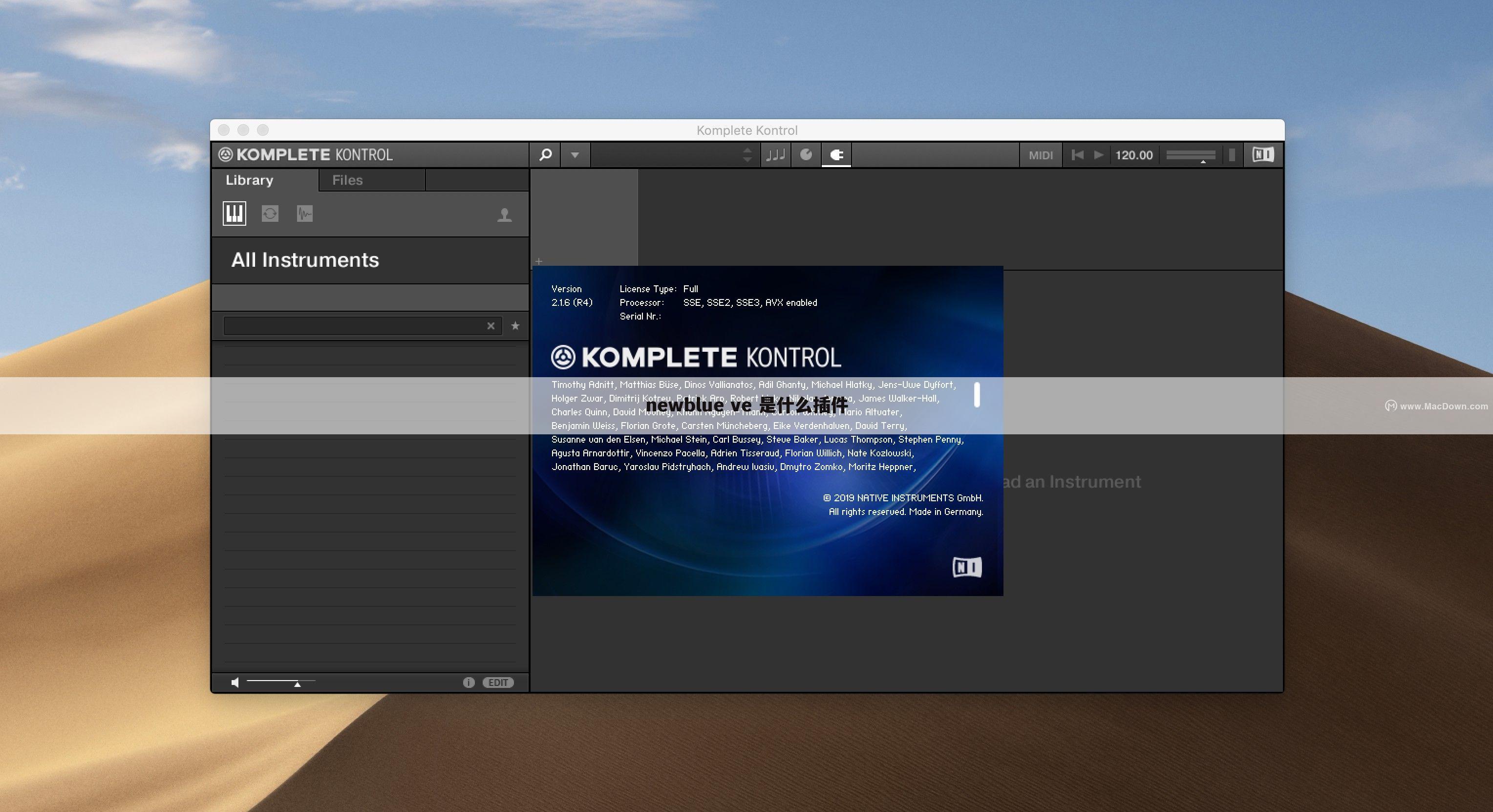Start playback with the play button
The height and width of the screenshot is (812, 1493).
pyautogui.click(x=1098, y=155)
